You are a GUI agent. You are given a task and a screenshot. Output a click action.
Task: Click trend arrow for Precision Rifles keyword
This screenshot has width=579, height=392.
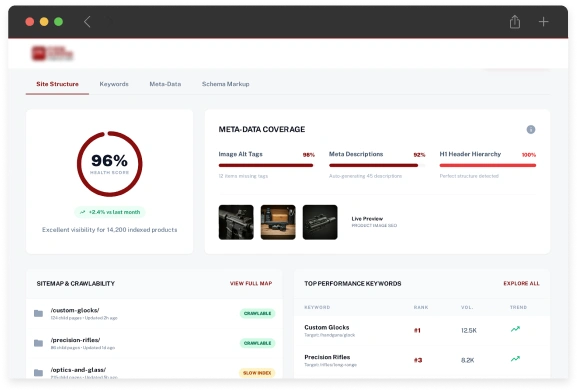(515, 359)
